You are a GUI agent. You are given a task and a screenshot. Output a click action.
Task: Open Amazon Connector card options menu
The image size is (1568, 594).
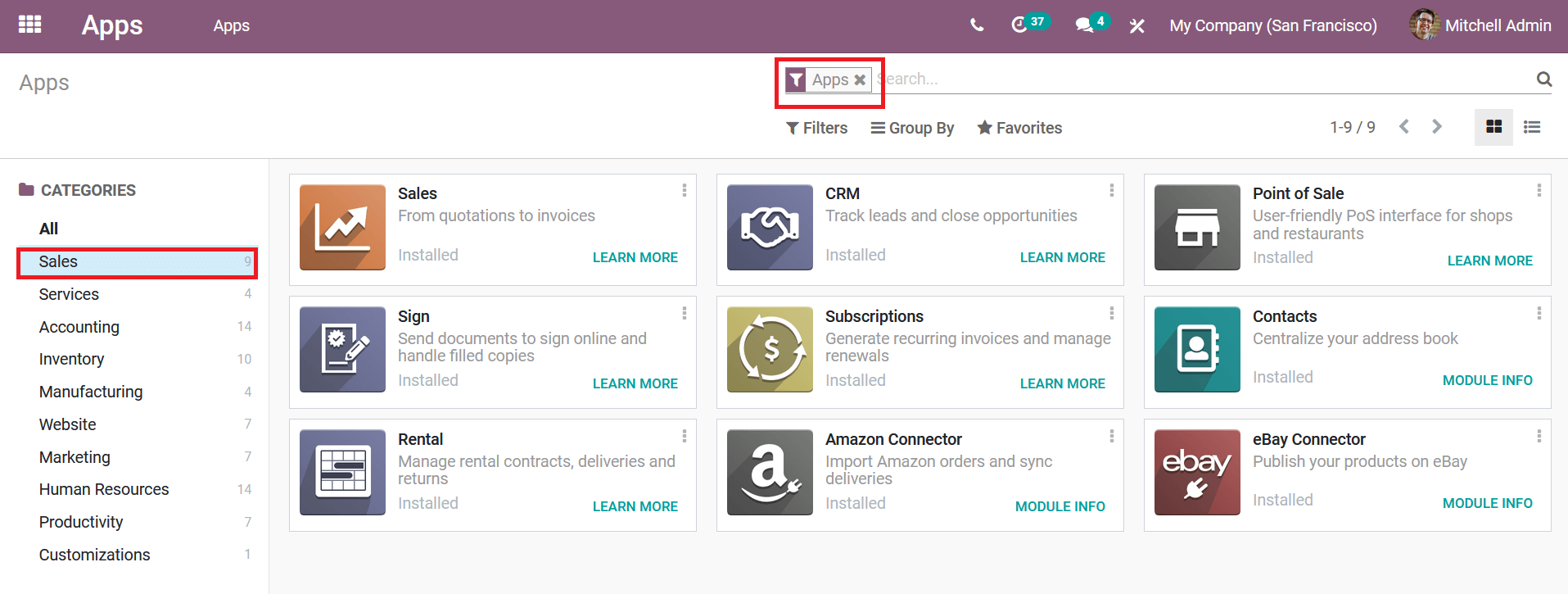(x=1112, y=436)
